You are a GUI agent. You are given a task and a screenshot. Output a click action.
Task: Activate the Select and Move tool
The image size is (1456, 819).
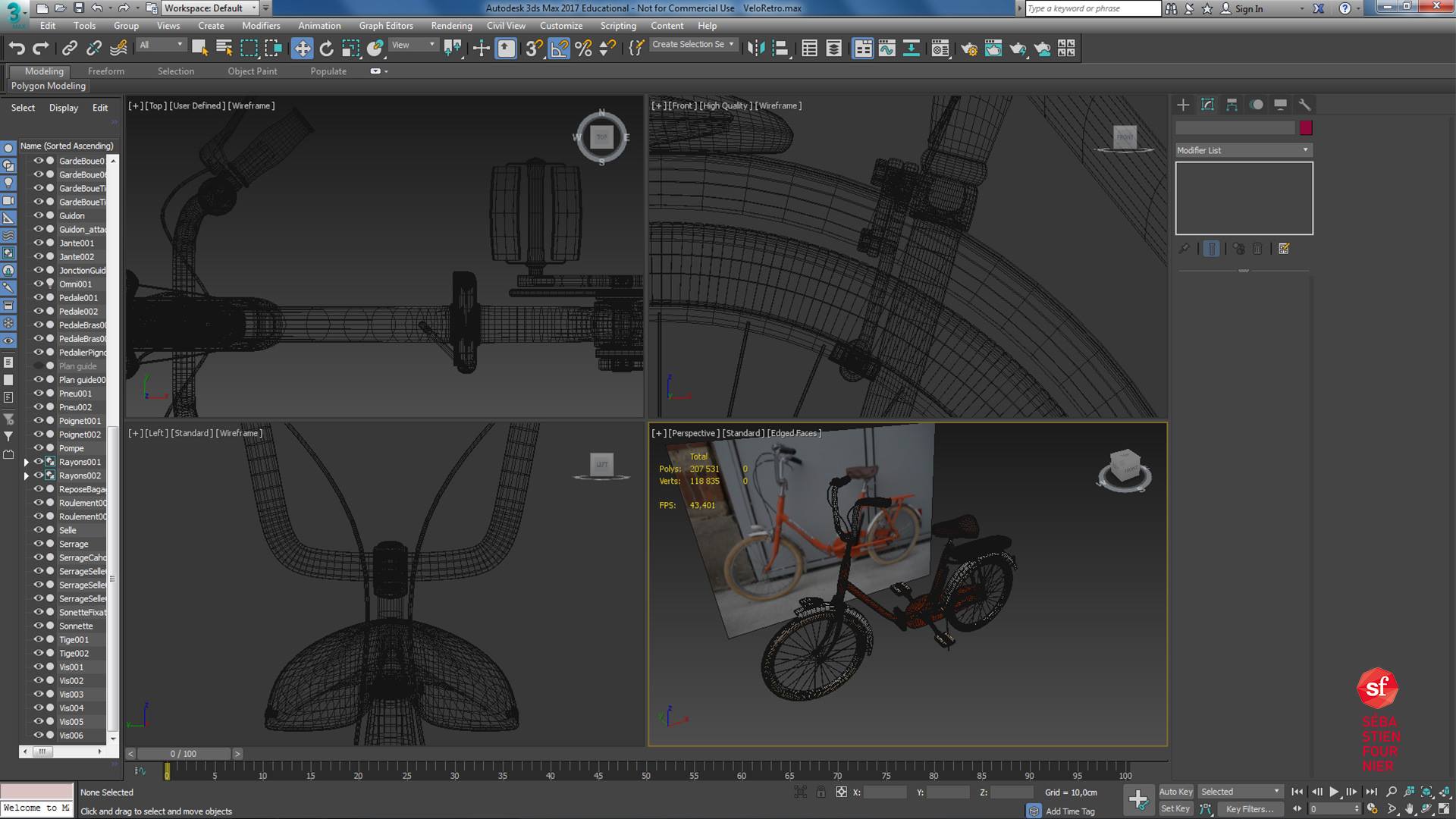click(x=302, y=49)
